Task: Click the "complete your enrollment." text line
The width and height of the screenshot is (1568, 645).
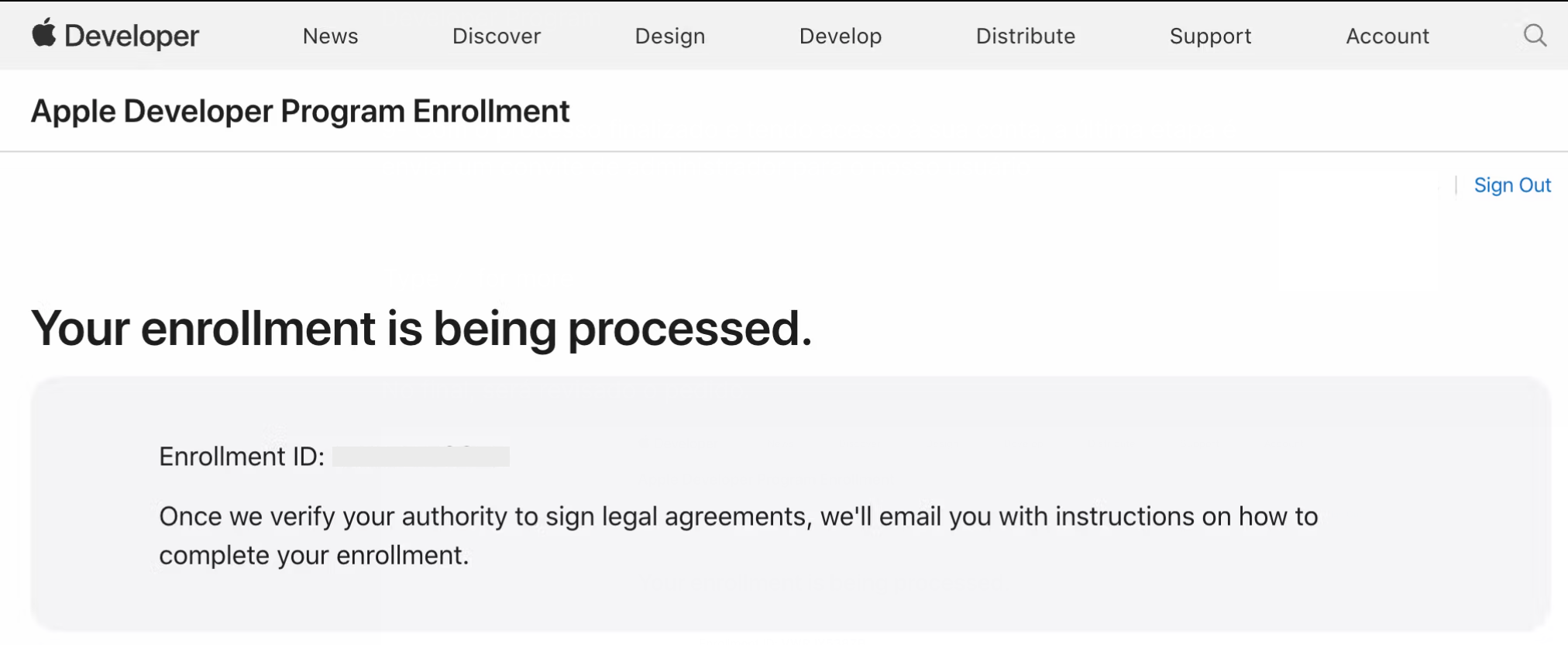Action: (x=314, y=555)
